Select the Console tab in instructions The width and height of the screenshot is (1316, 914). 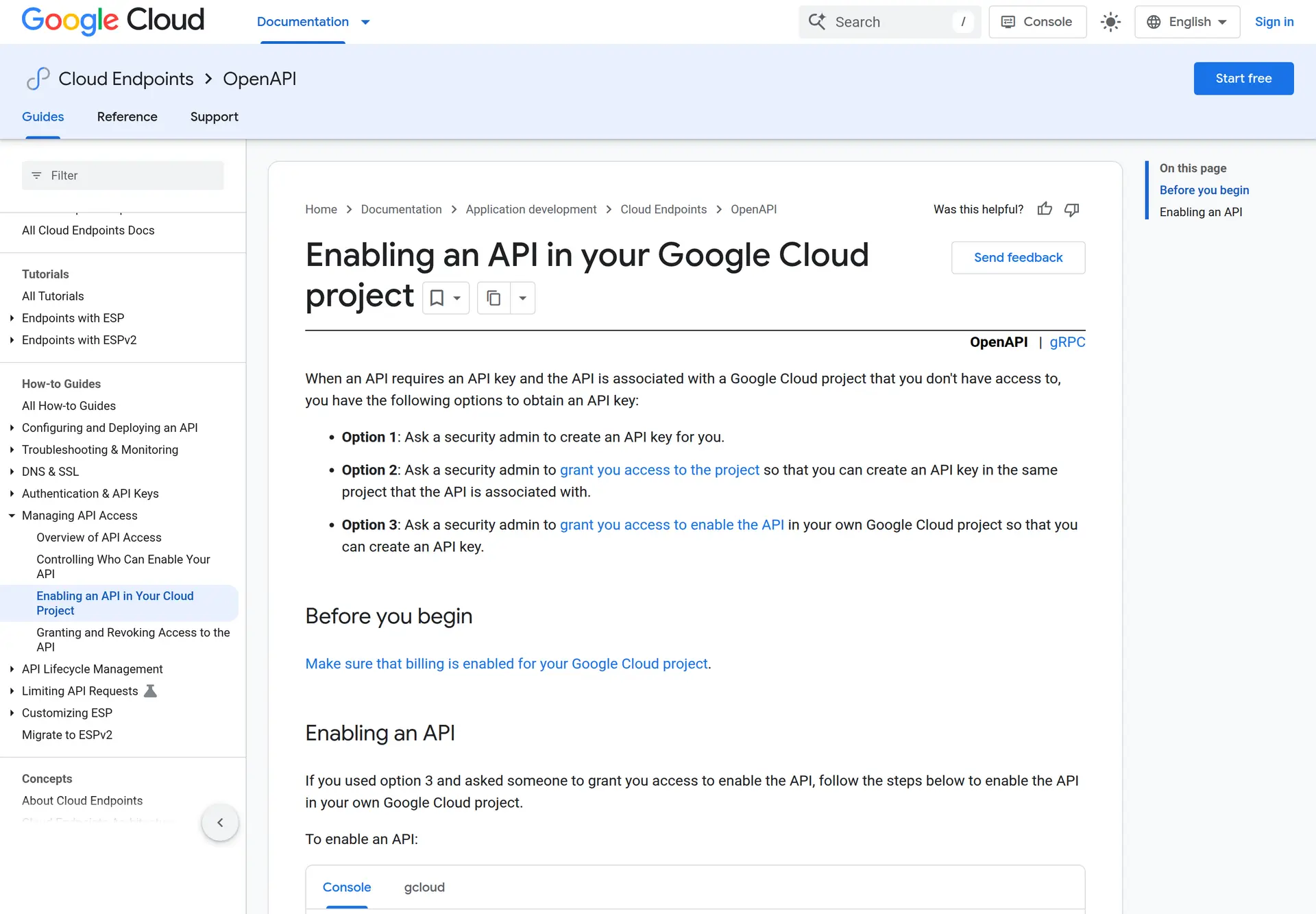click(347, 887)
